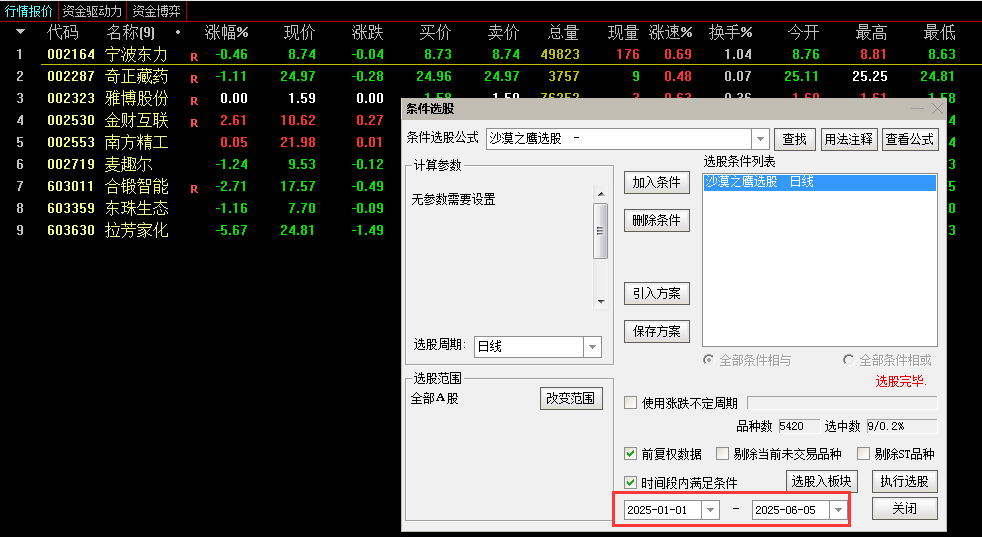Click the 品种数 field showing 5420
The height and width of the screenshot is (537, 982).
point(799,426)
